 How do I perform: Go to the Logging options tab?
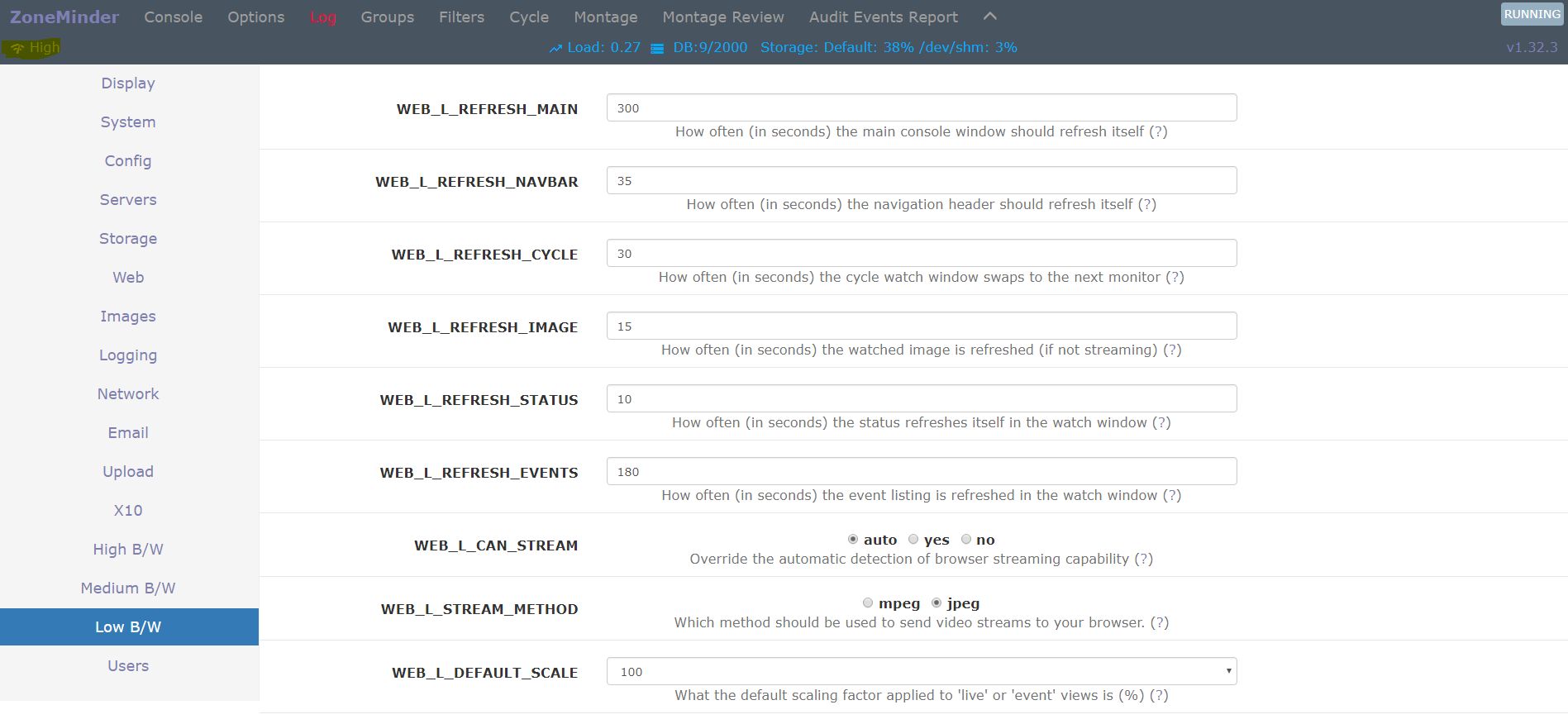point(128,355)
